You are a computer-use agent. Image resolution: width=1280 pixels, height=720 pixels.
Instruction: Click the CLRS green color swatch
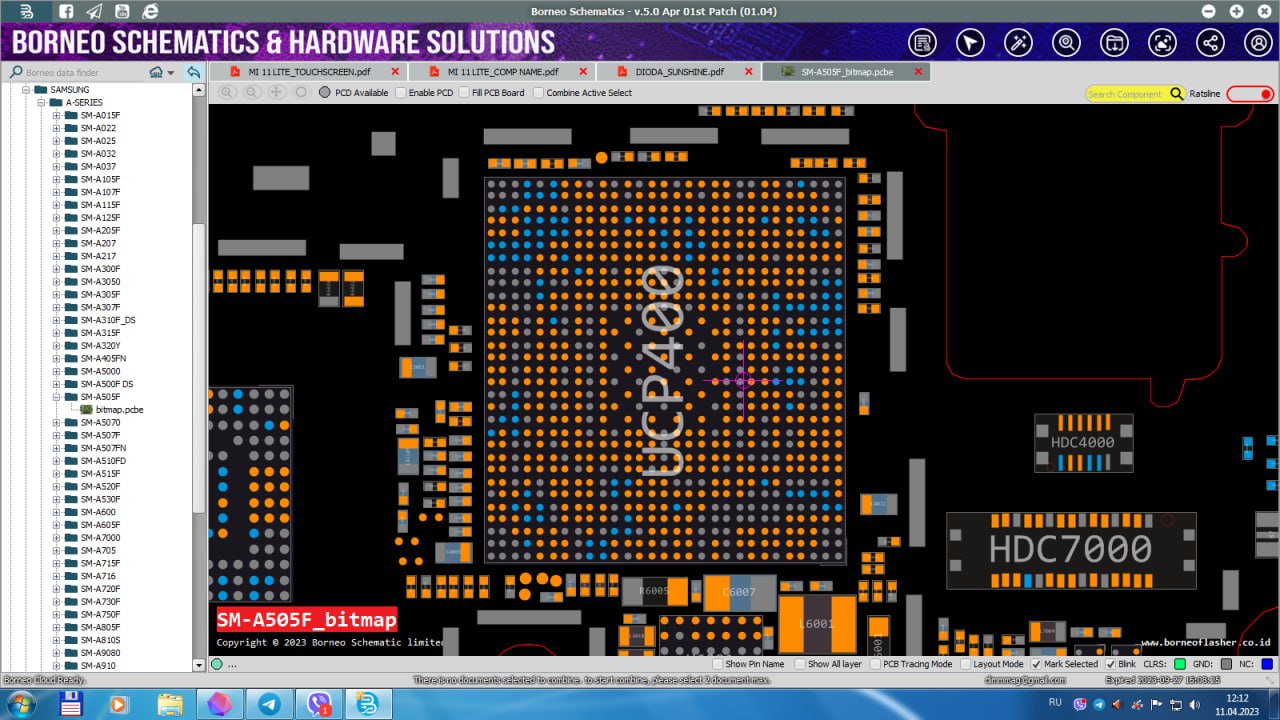1180,664
